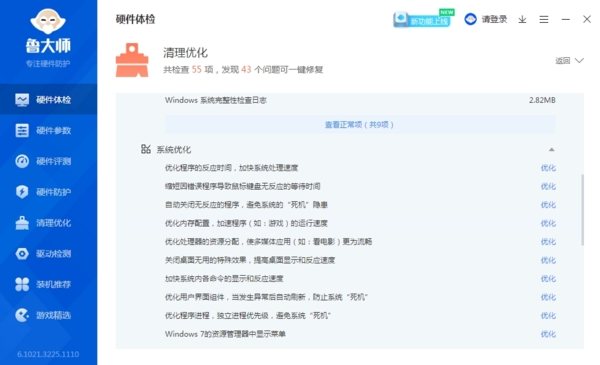The width and height of the screenshot is (600, 365).
Task: Click the 装机推荐 clover icon in sidebar
Action: point(22,284)
